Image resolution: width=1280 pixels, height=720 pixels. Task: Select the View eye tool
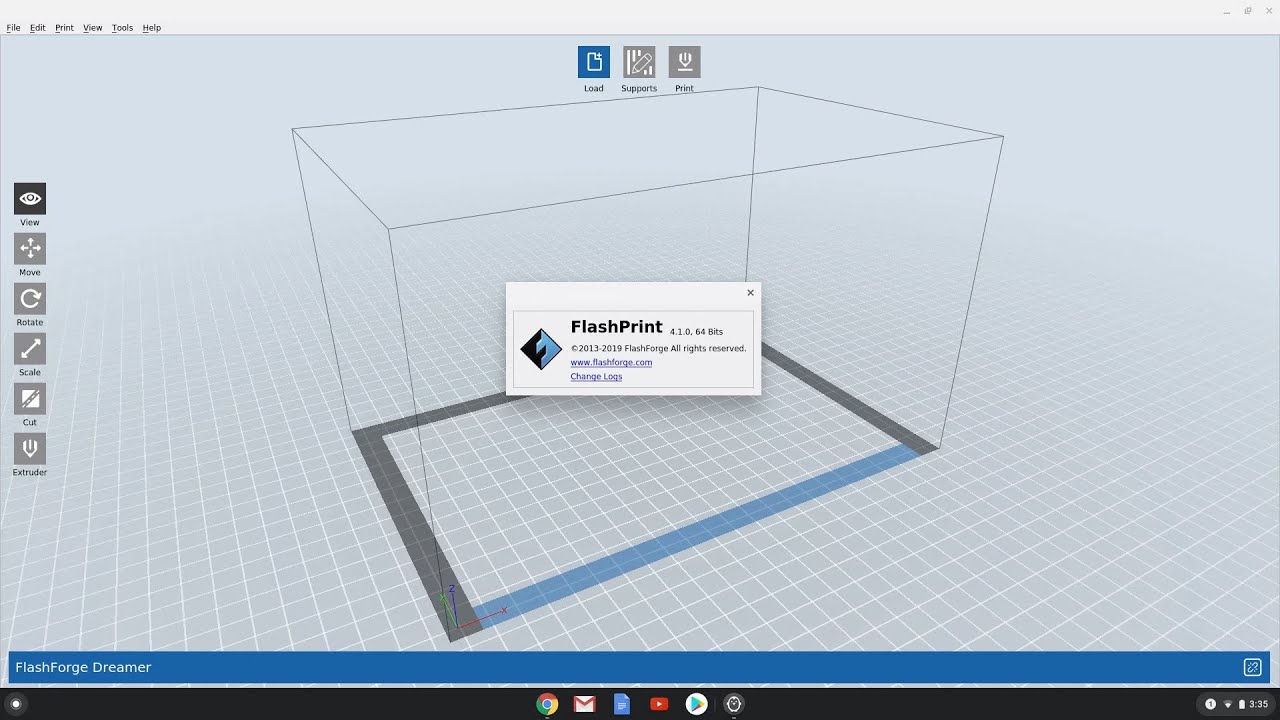[30, 199]
